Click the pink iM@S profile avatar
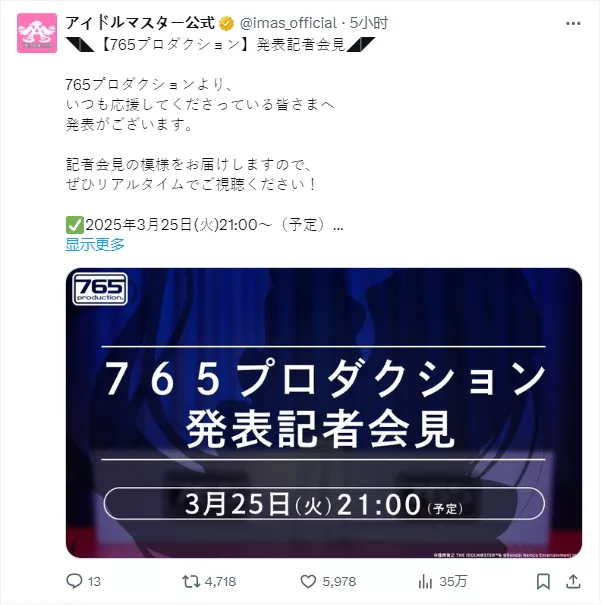The image size is (602, 605). tap(37, 33)
